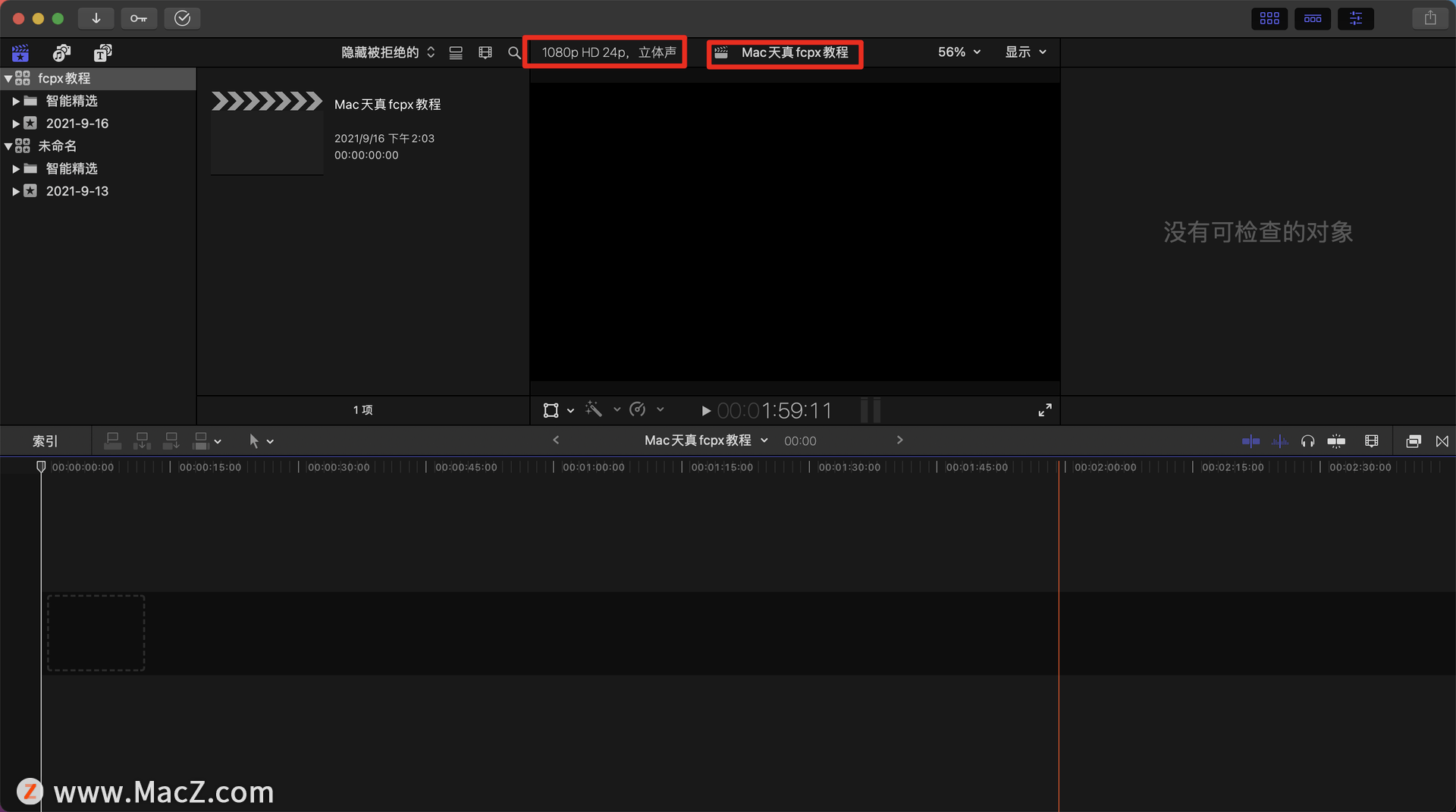Open Photos and Audio sidebar icon
The image size is (1456, 812).
[x=61, y=52]
